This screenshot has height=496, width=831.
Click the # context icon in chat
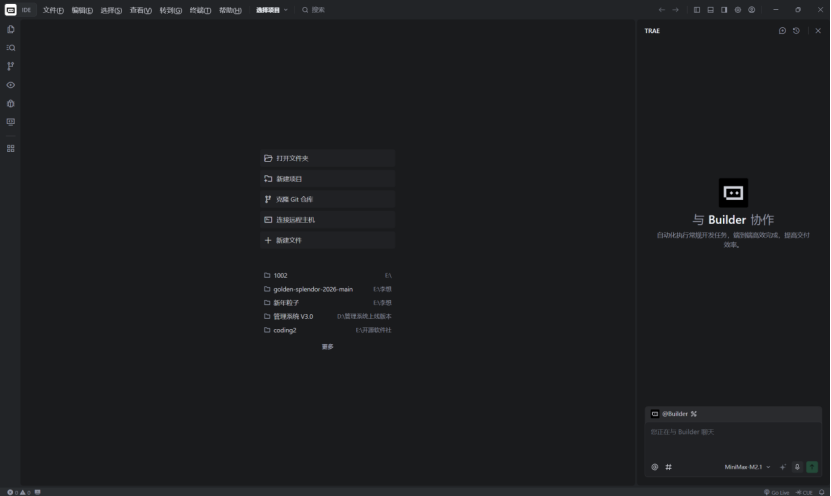click(669, 467)
